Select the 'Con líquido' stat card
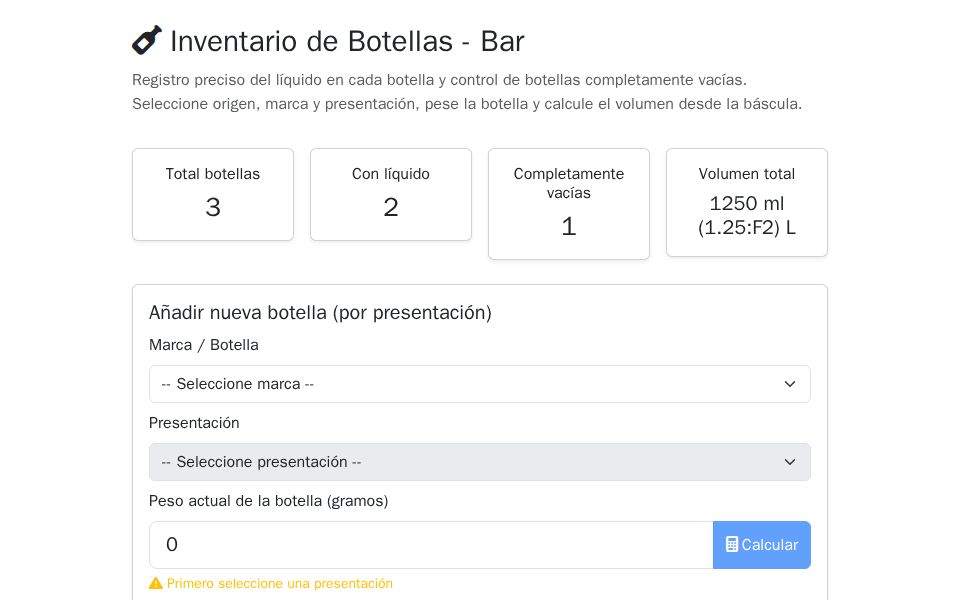 pyautogui.click(x=391, y=194)
